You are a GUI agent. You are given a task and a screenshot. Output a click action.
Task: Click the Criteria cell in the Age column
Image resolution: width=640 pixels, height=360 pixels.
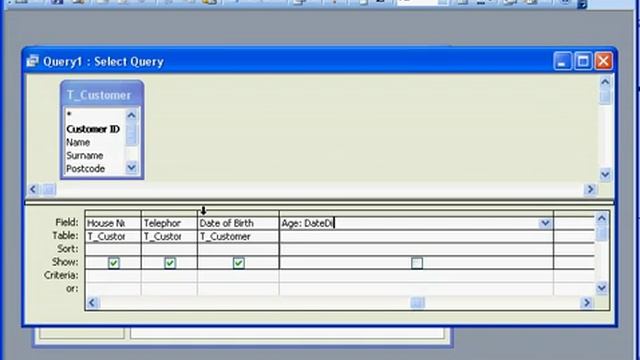(416, 276)
